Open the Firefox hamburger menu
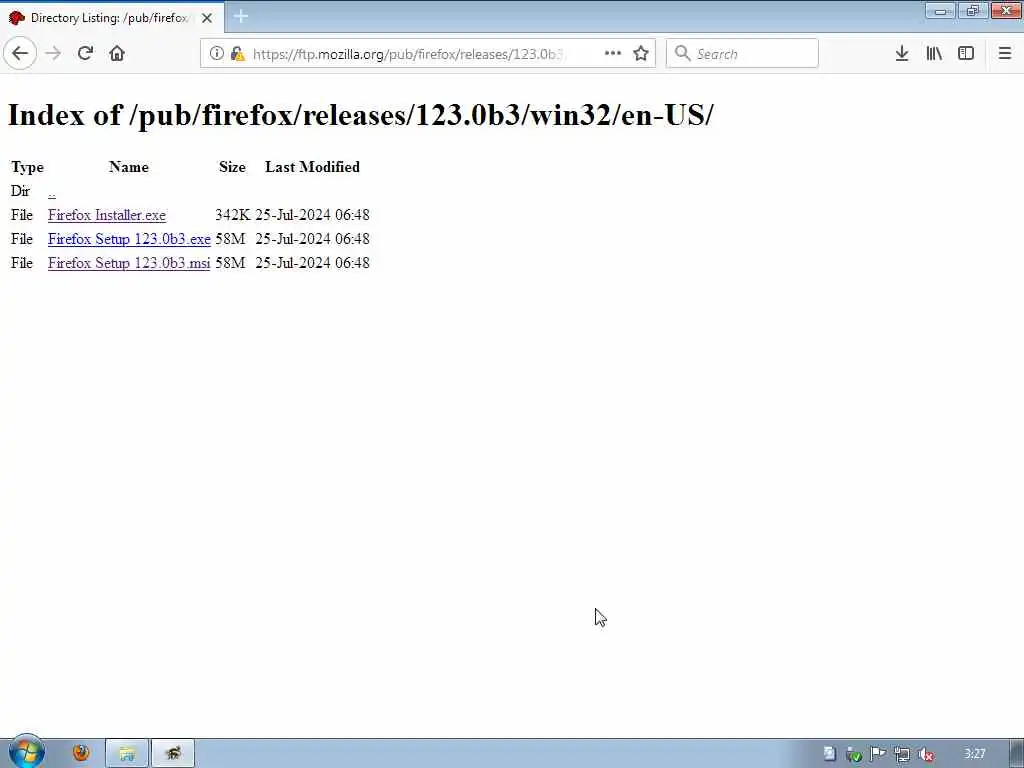 1004,54
